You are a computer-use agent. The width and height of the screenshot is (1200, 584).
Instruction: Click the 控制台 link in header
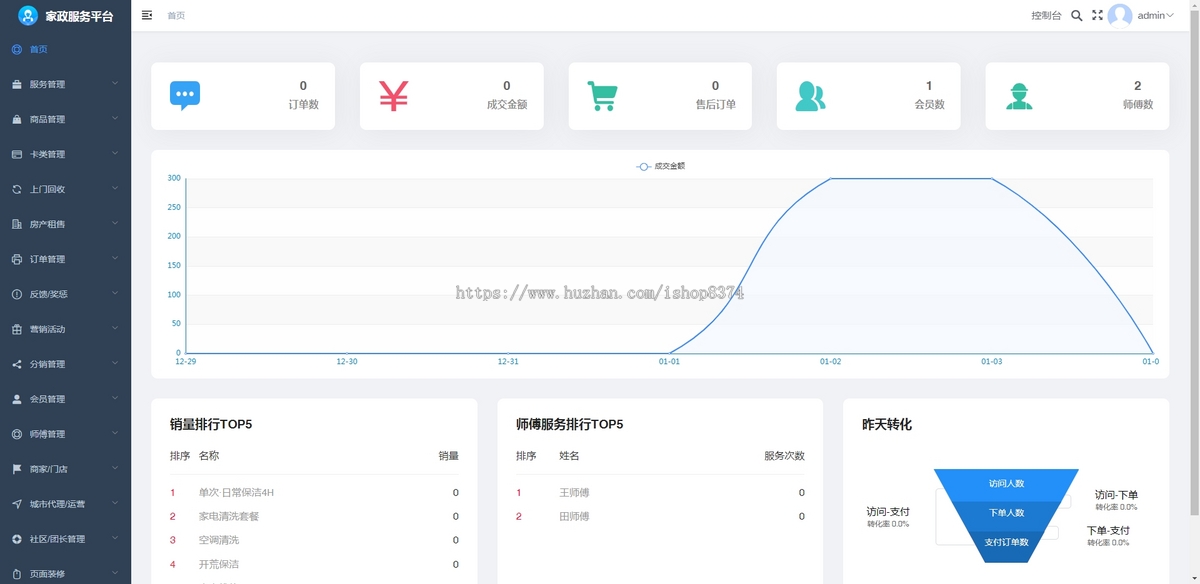tap(1046, 16)
